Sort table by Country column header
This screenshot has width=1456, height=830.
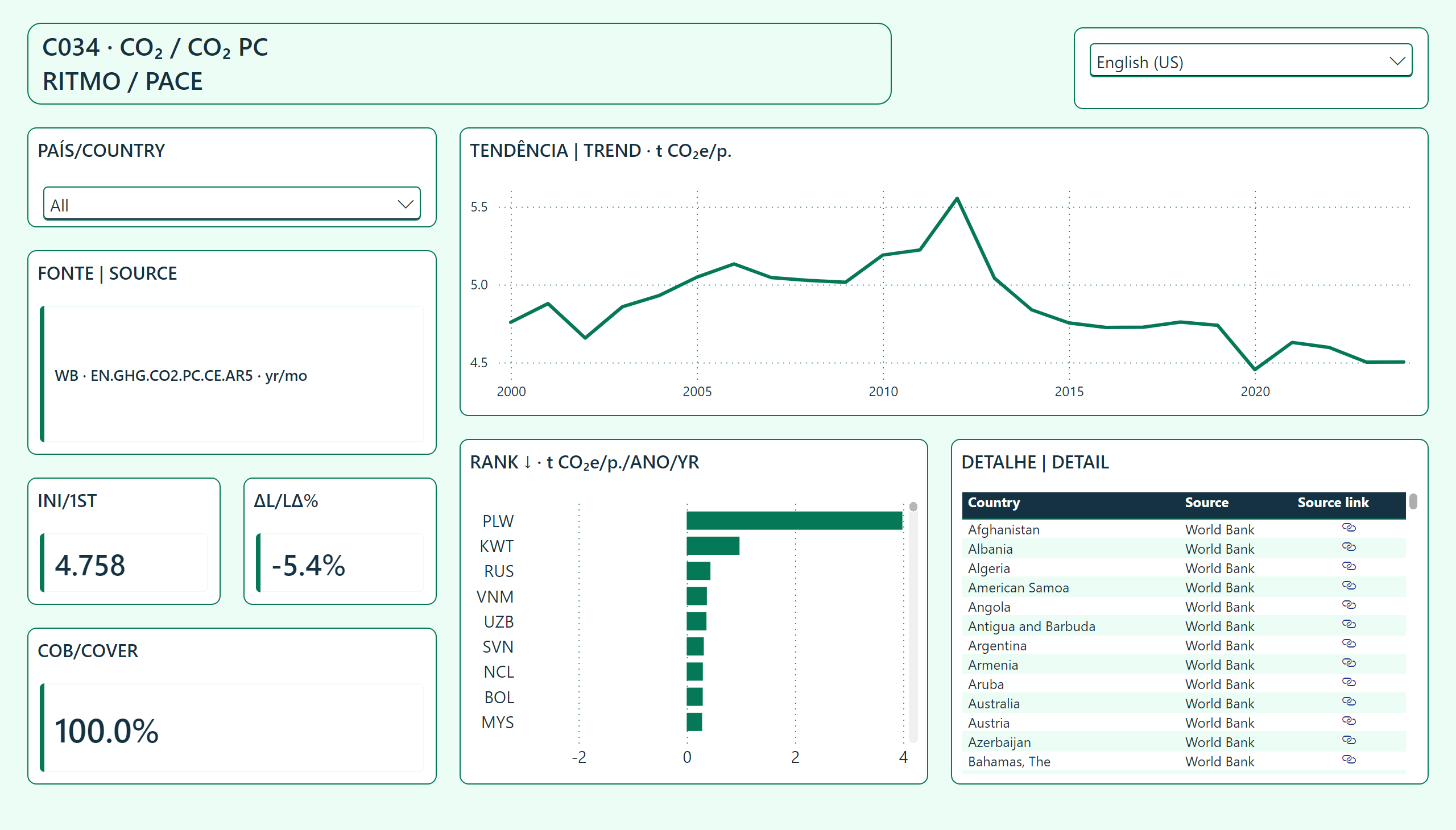pos(994,503)
